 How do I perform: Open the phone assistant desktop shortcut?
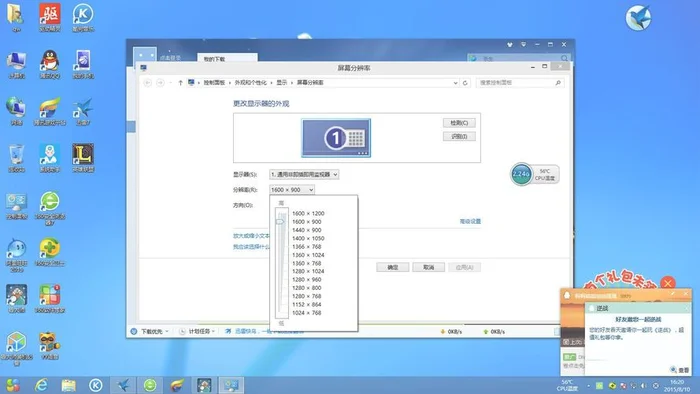click(83, 64)
